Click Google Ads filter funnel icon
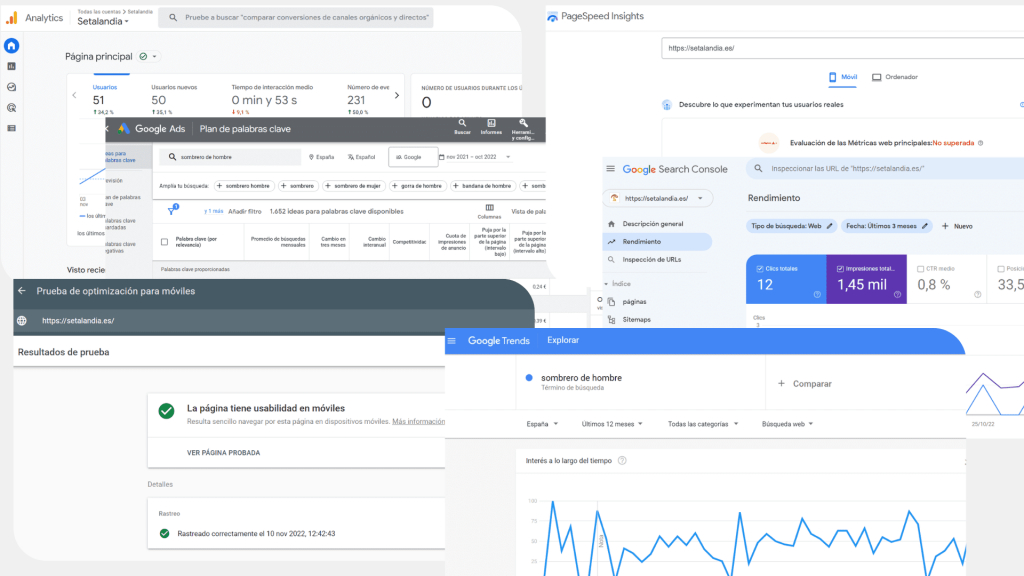This screenshot has height=576, width=1024. pos(172,210)
